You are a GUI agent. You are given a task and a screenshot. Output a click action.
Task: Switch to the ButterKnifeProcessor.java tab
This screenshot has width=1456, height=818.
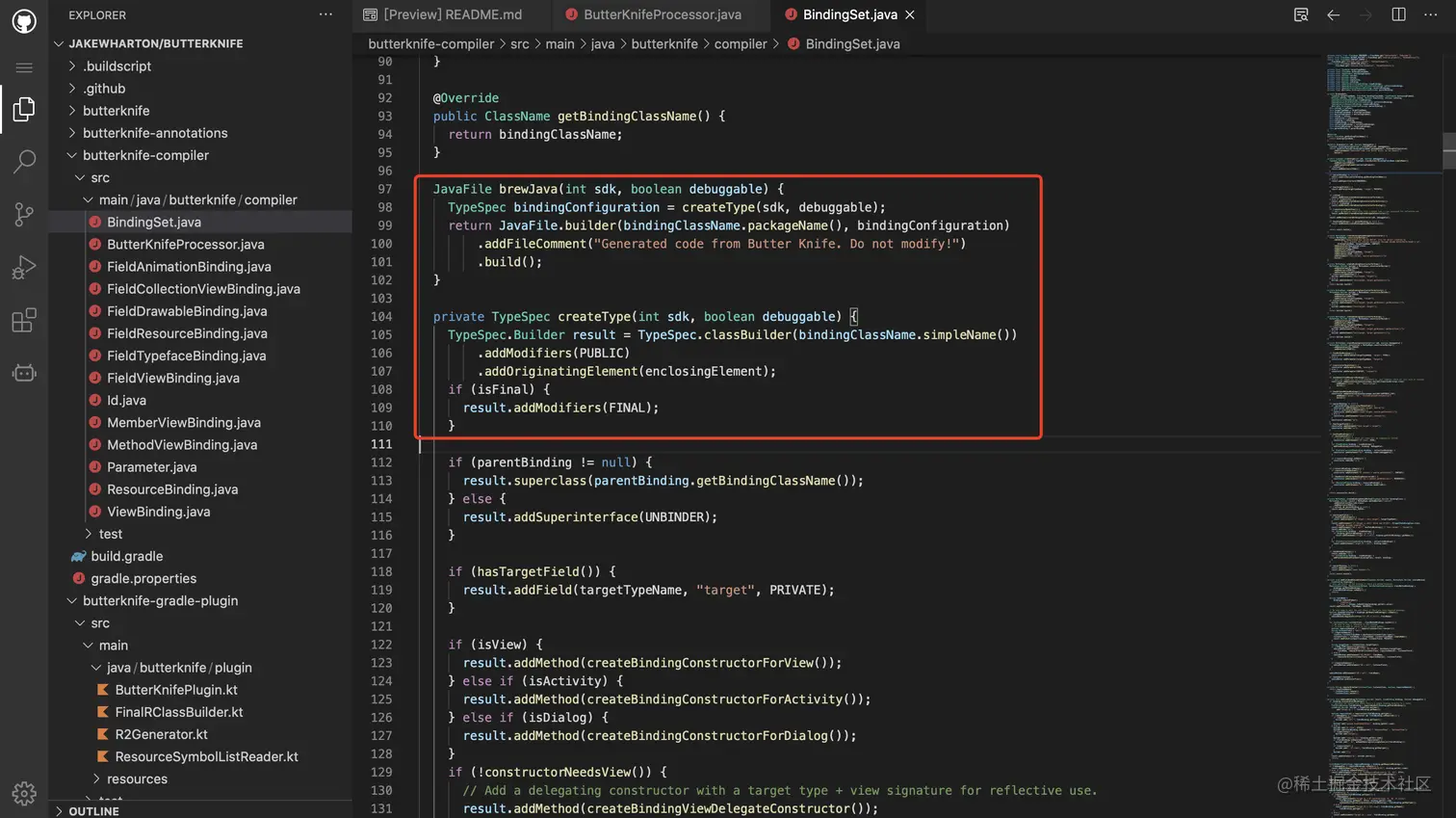[662, 14]
